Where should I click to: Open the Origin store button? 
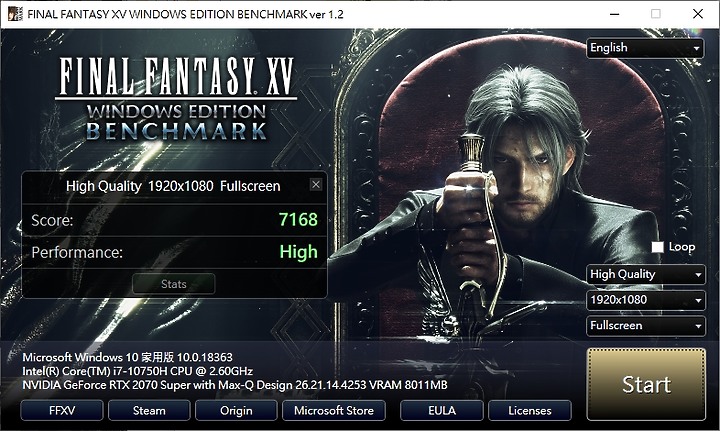tap(236, 410)
